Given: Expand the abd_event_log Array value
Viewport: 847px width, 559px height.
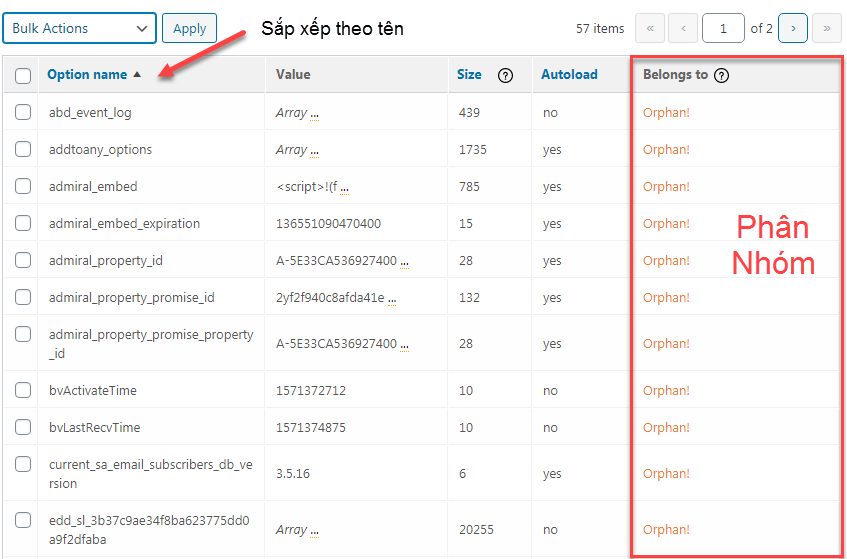Looking at the screenshot, I should click(x=315, y=113).
